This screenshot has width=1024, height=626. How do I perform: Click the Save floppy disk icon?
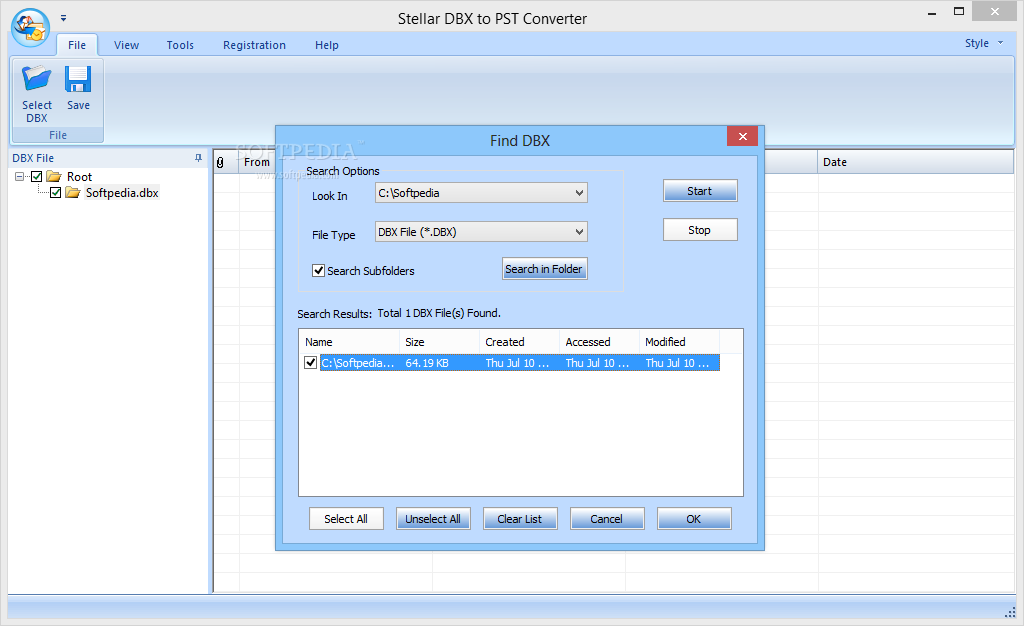(x=78, y=79)
